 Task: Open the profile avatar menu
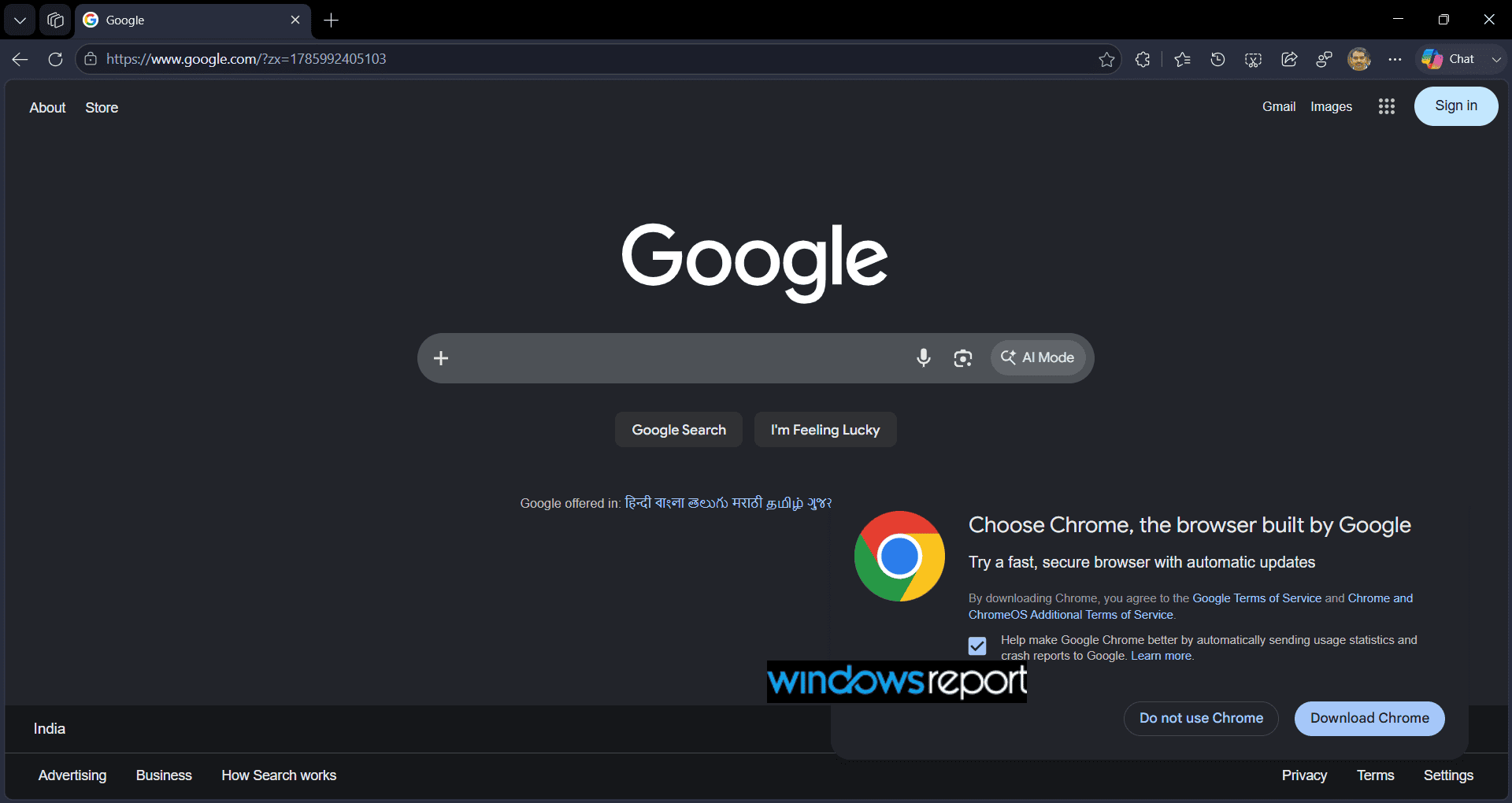[x=1359, y=59]
